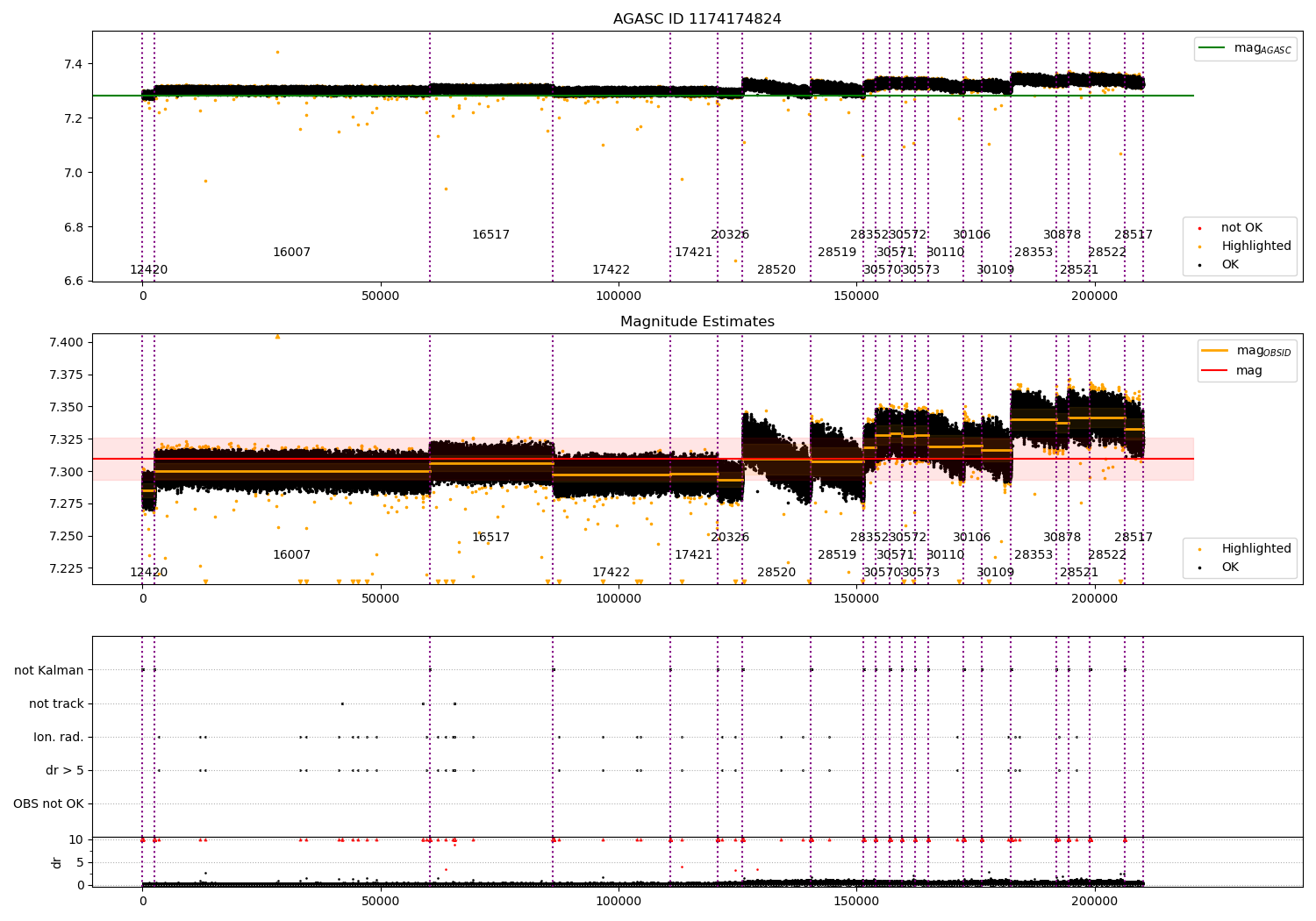
Task: Select the red 'mag' legend entry
Action: [x=1232, y=370]
